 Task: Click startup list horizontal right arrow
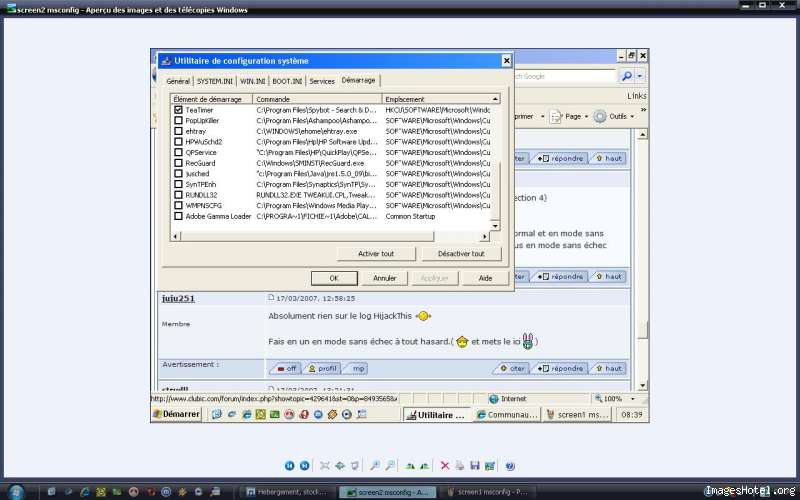tap(484, 236)
